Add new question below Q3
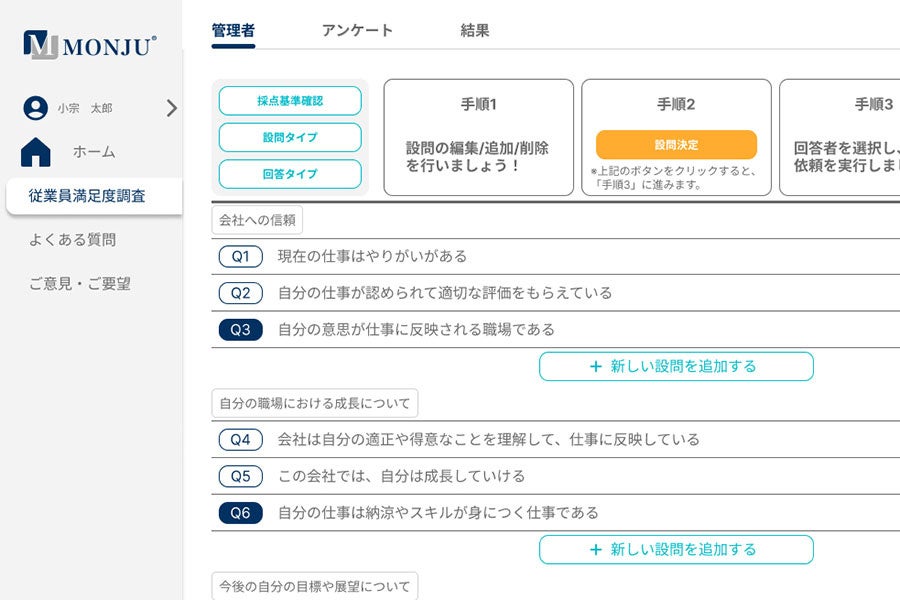The image size is (900, 600). [676, 366]
